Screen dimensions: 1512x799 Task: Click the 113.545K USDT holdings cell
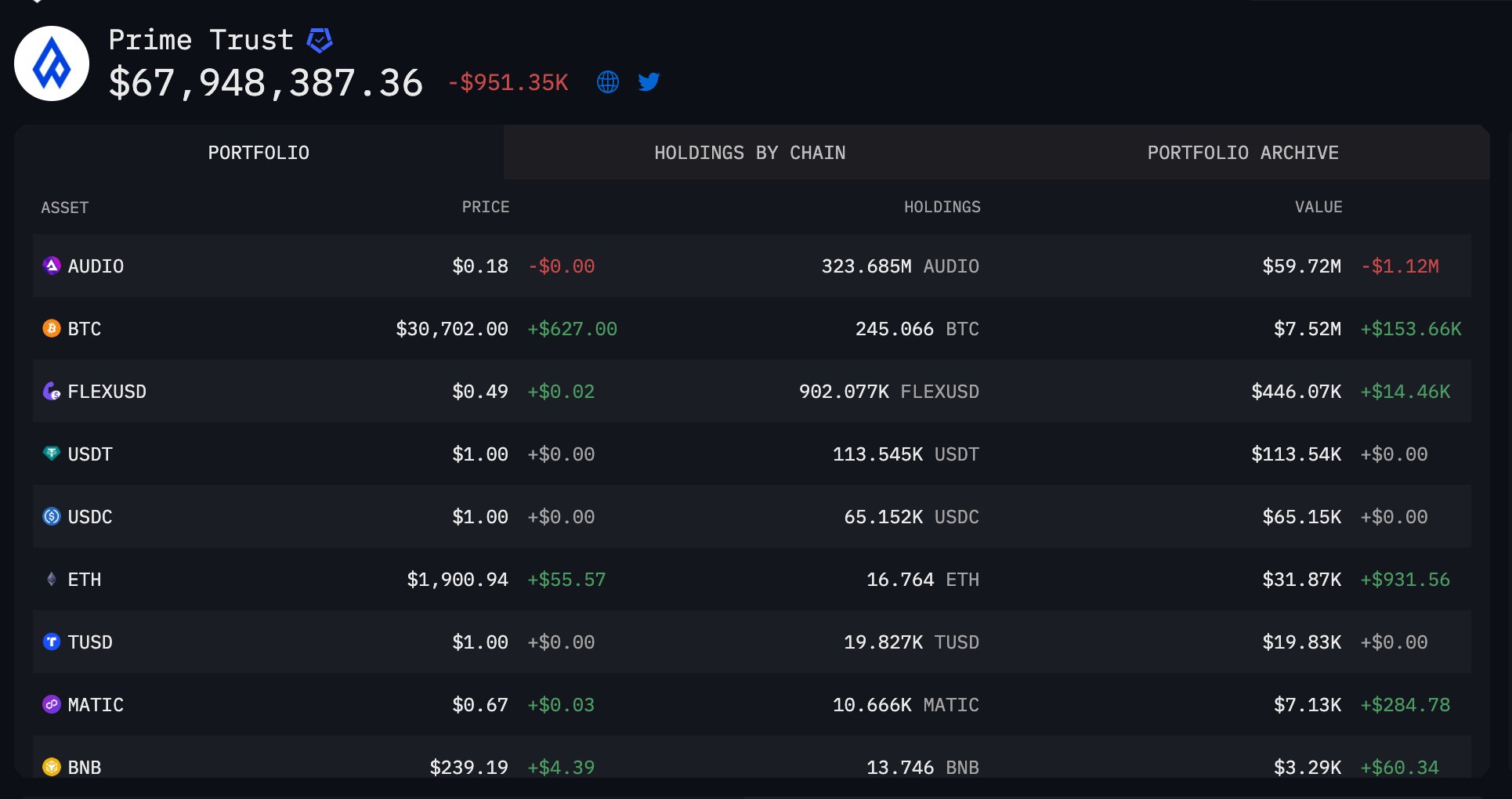(906, 454)
